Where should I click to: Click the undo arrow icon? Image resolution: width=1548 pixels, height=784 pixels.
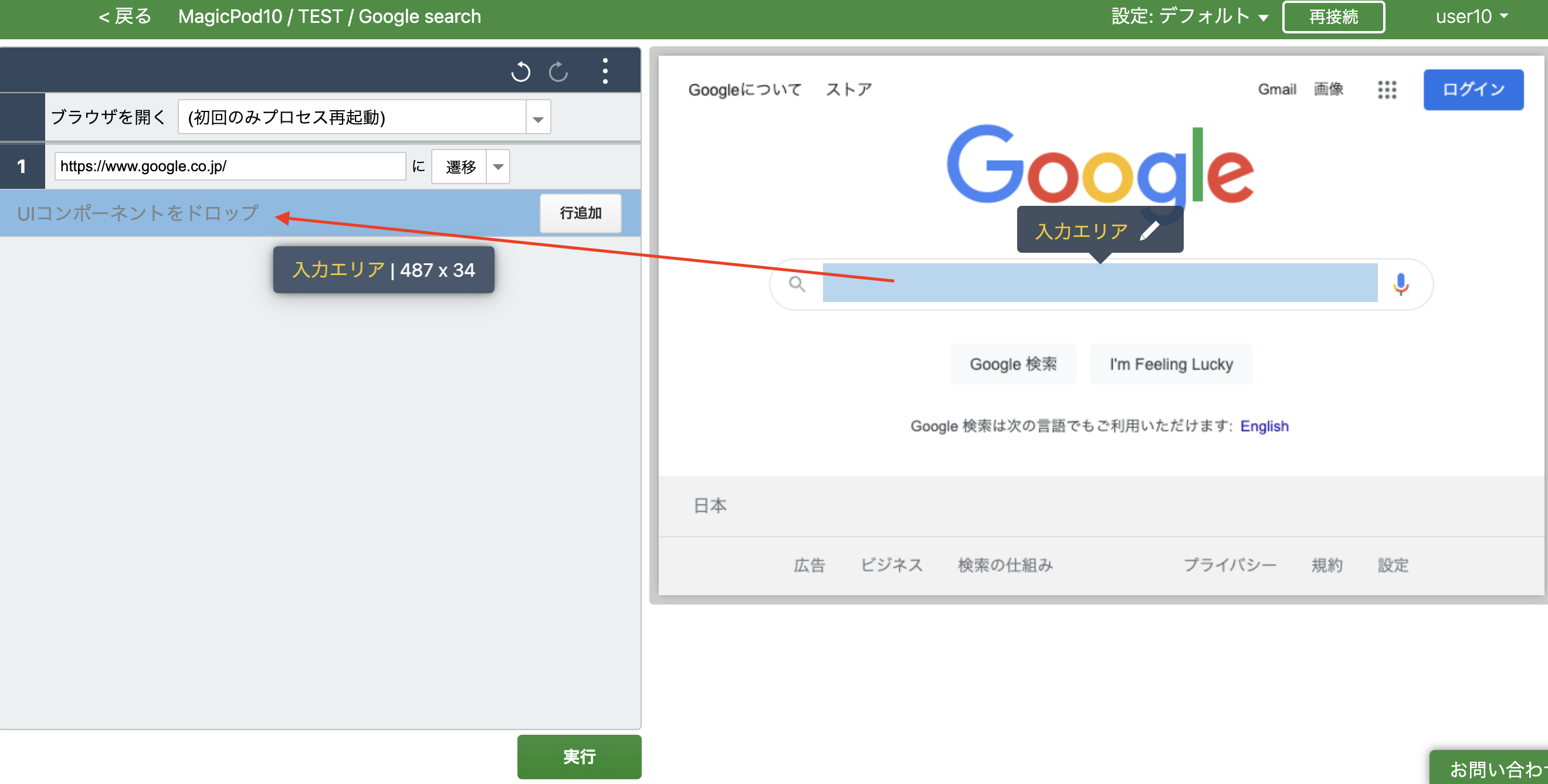520,72
